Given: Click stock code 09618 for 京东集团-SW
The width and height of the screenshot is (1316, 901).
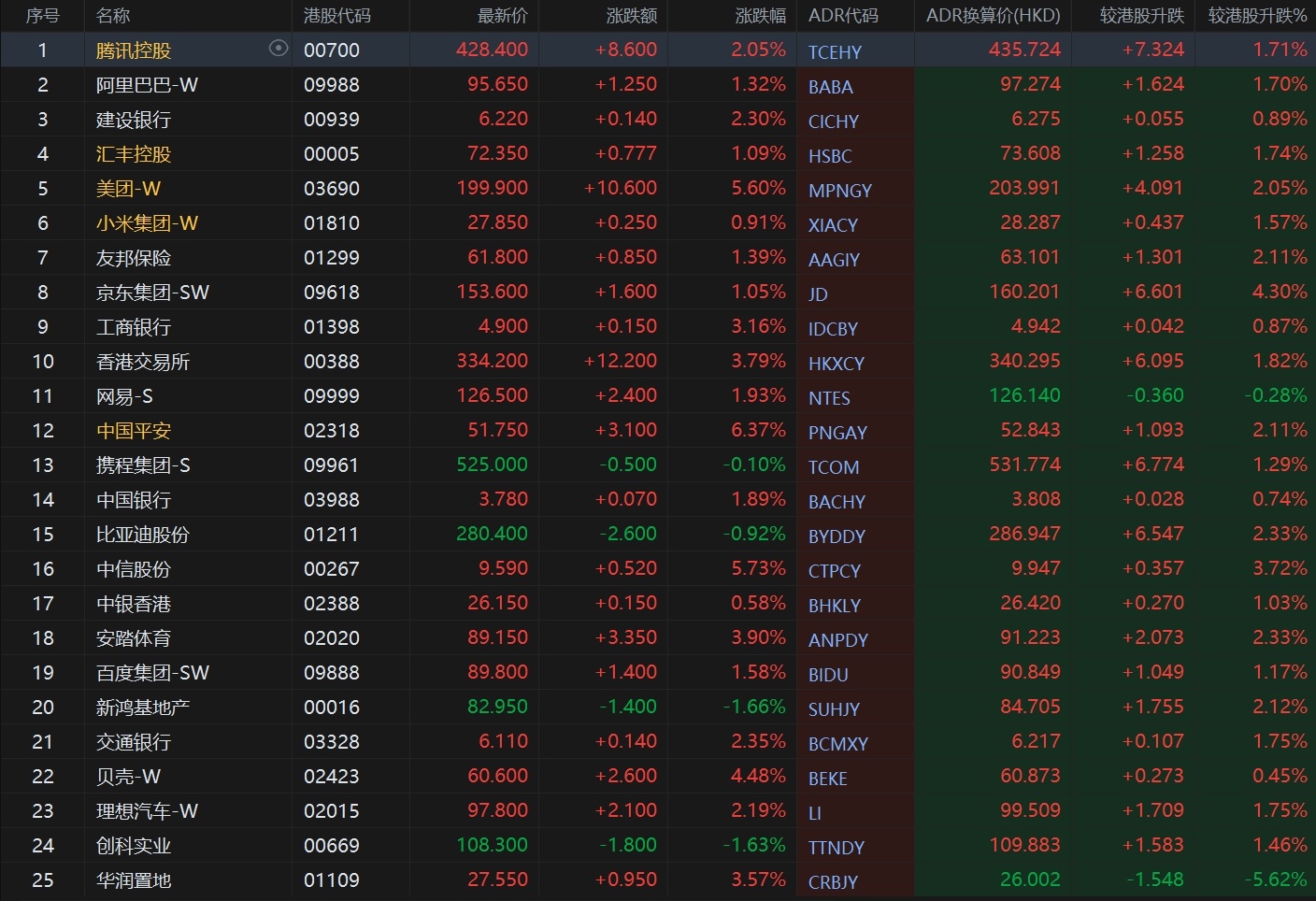Looking at the screenshot, I should pos(331,293).
